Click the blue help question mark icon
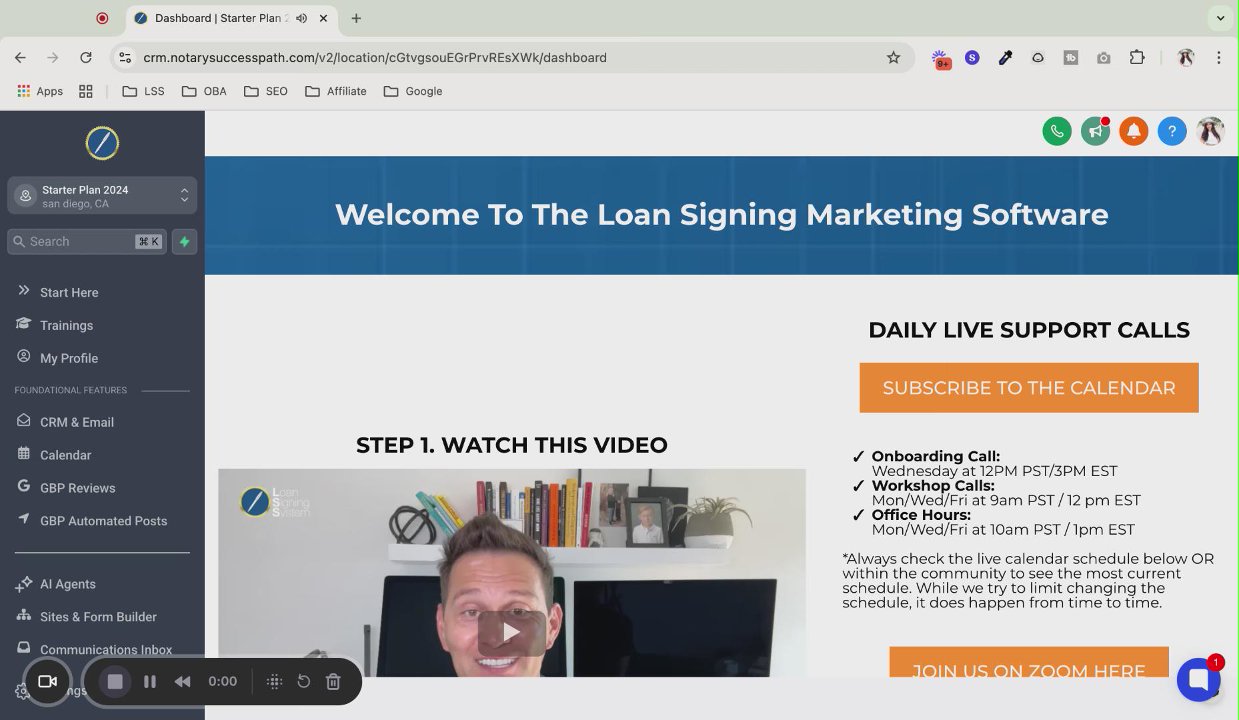Image resolution: width=1239 pixels, height=720 pixels. [1172, 131]
